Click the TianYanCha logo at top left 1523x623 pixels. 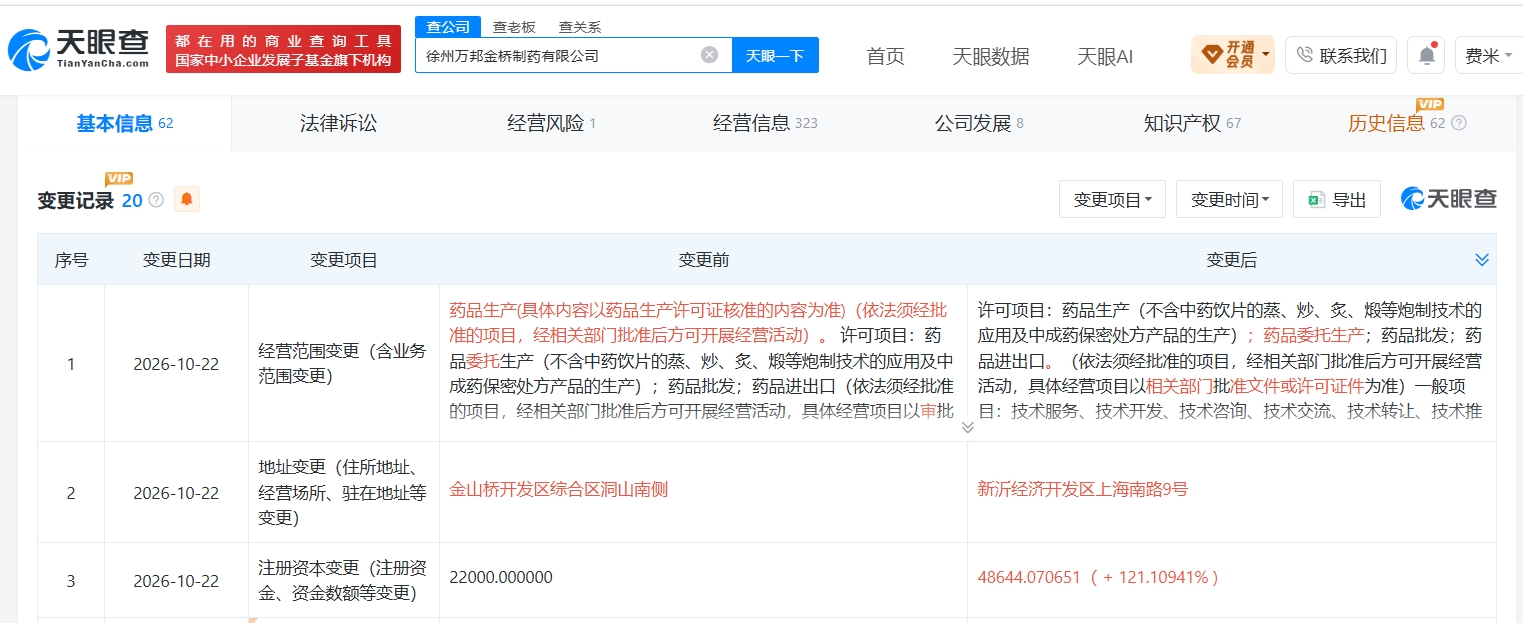pyautogui.click(x=79, y=48)
